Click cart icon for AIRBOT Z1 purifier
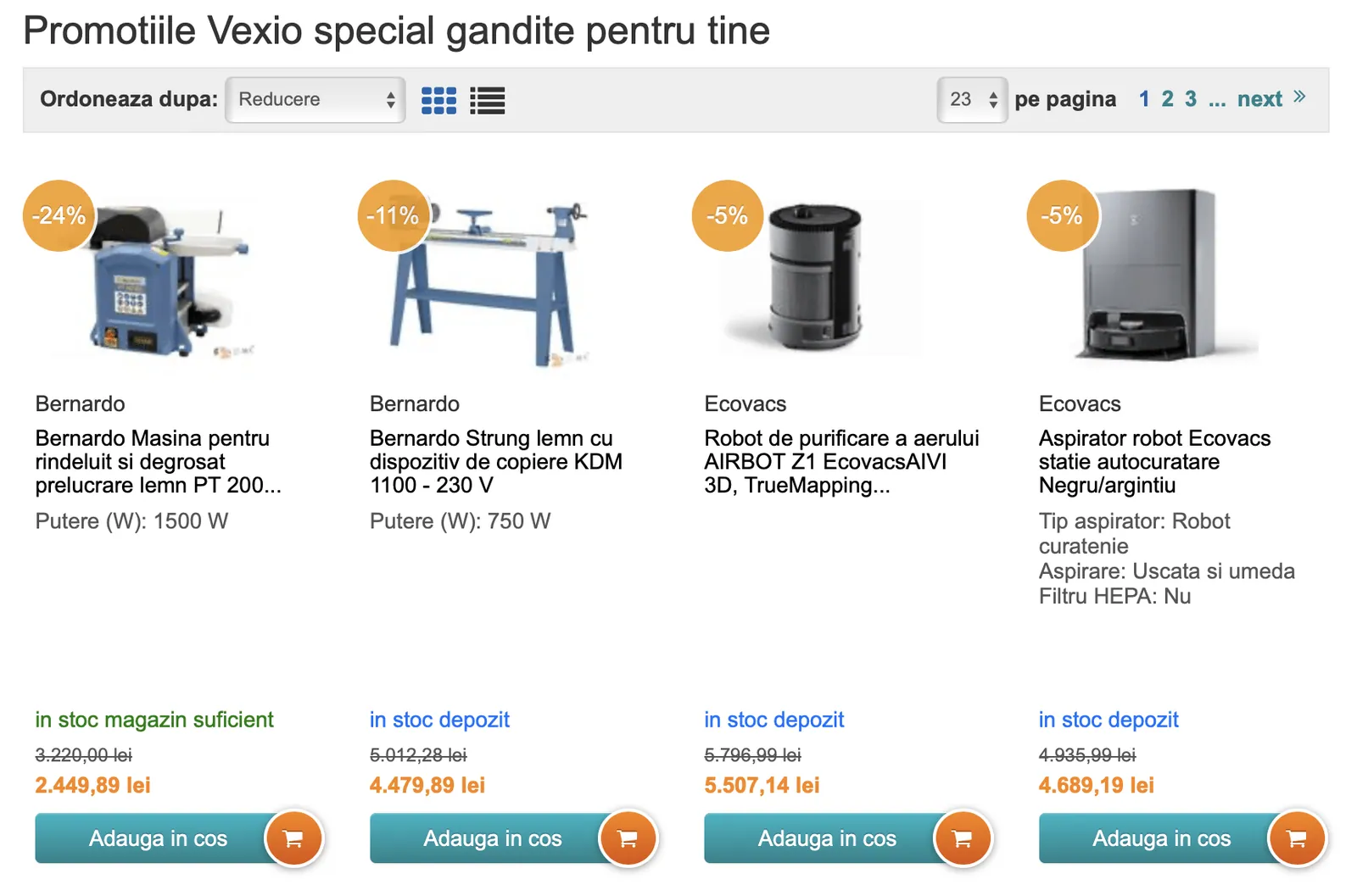 click(x=963, y=838)
